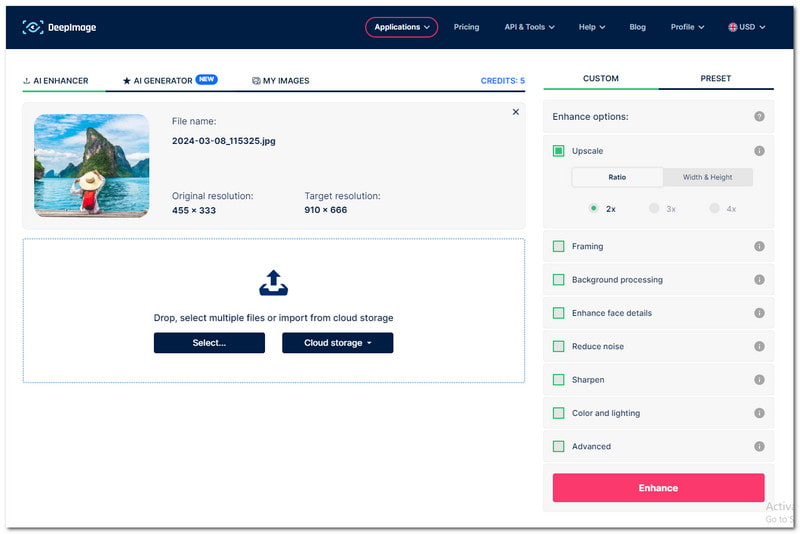Click info icon next to Reduce noise
Viewport: 800px width, 534px height.
[759, 347]
